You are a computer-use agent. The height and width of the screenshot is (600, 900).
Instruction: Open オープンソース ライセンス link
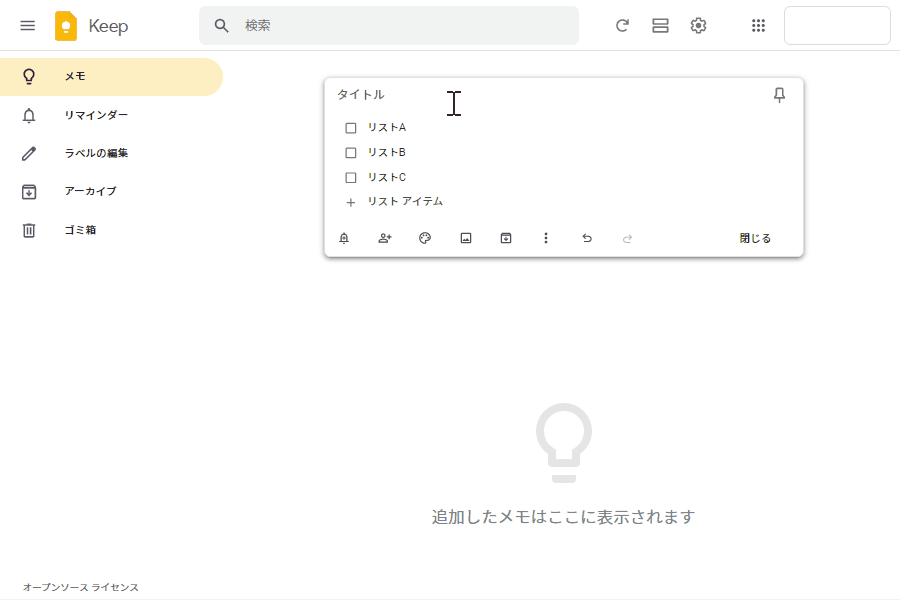(x=80, y=587)
